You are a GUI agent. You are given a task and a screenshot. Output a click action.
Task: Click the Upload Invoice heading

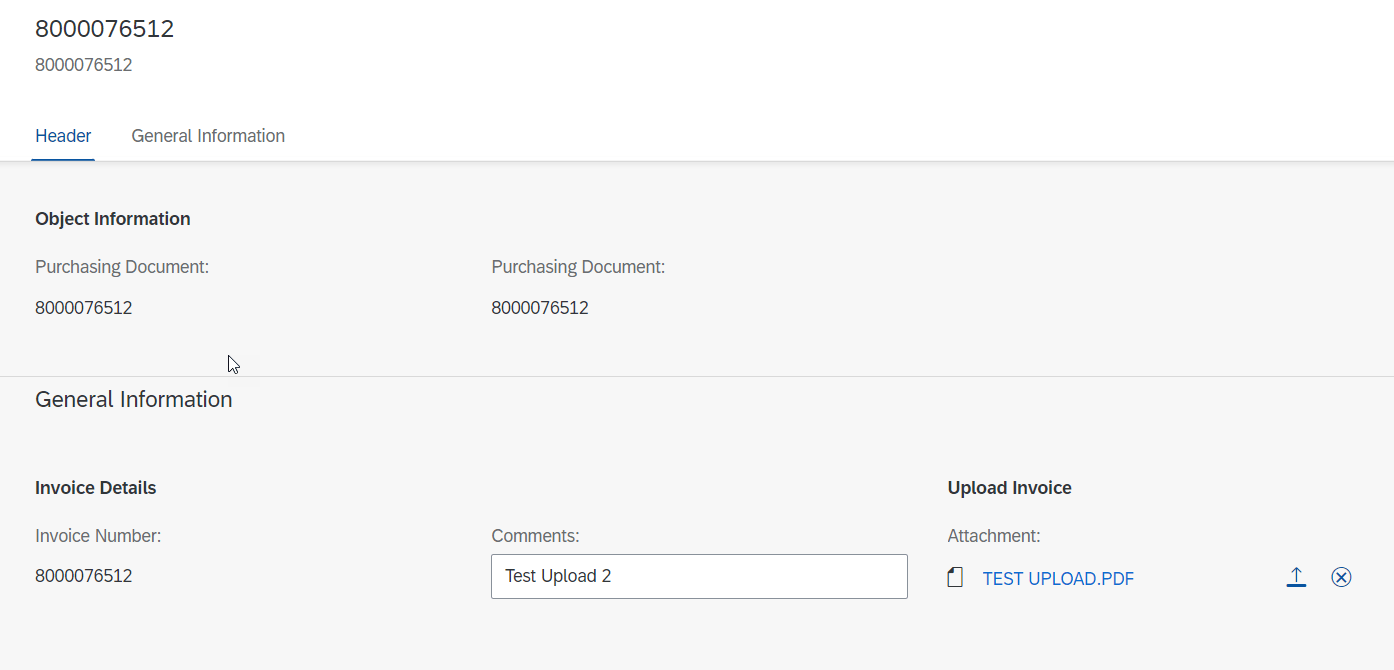pos(1009,487)
